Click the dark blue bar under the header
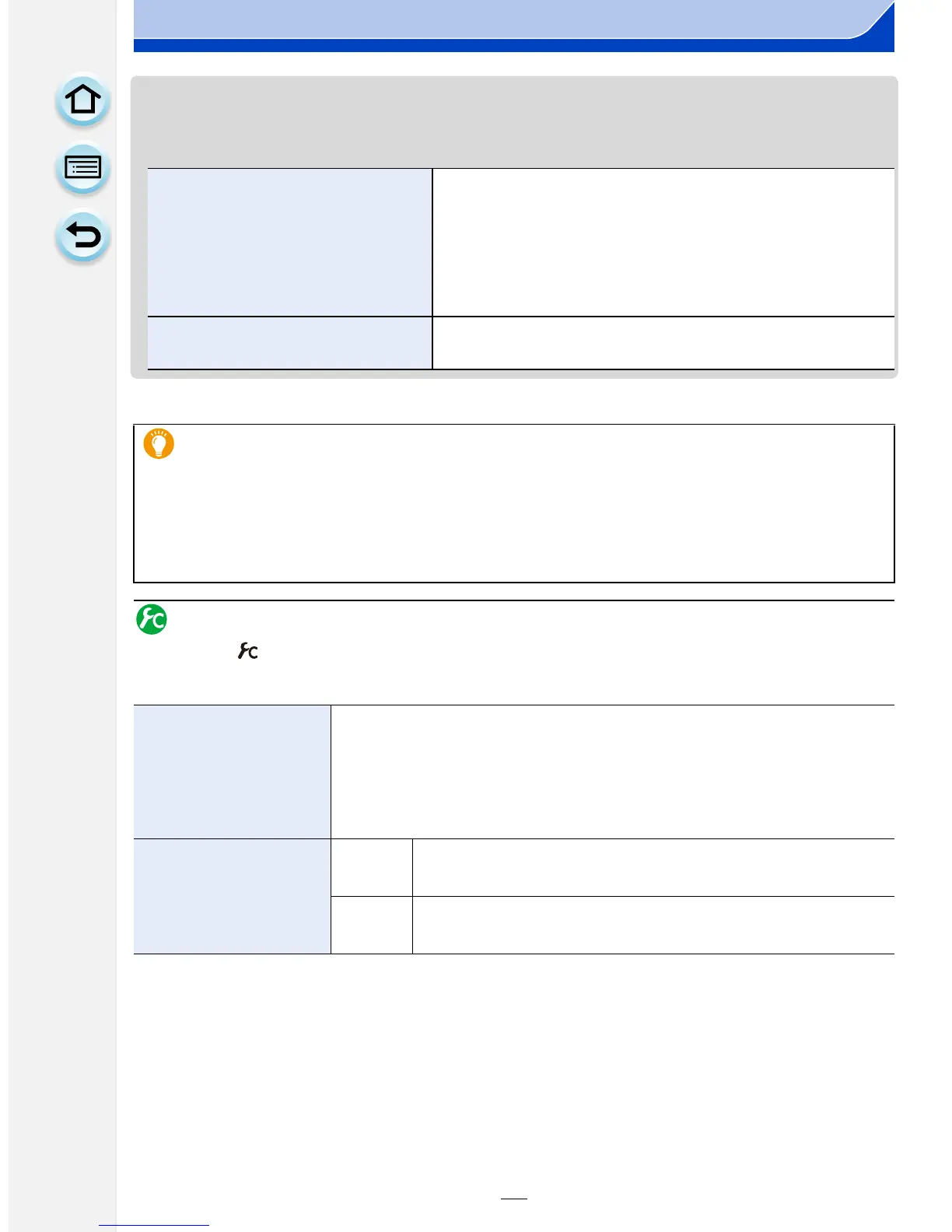The image size is (952, 1232). 513,46
